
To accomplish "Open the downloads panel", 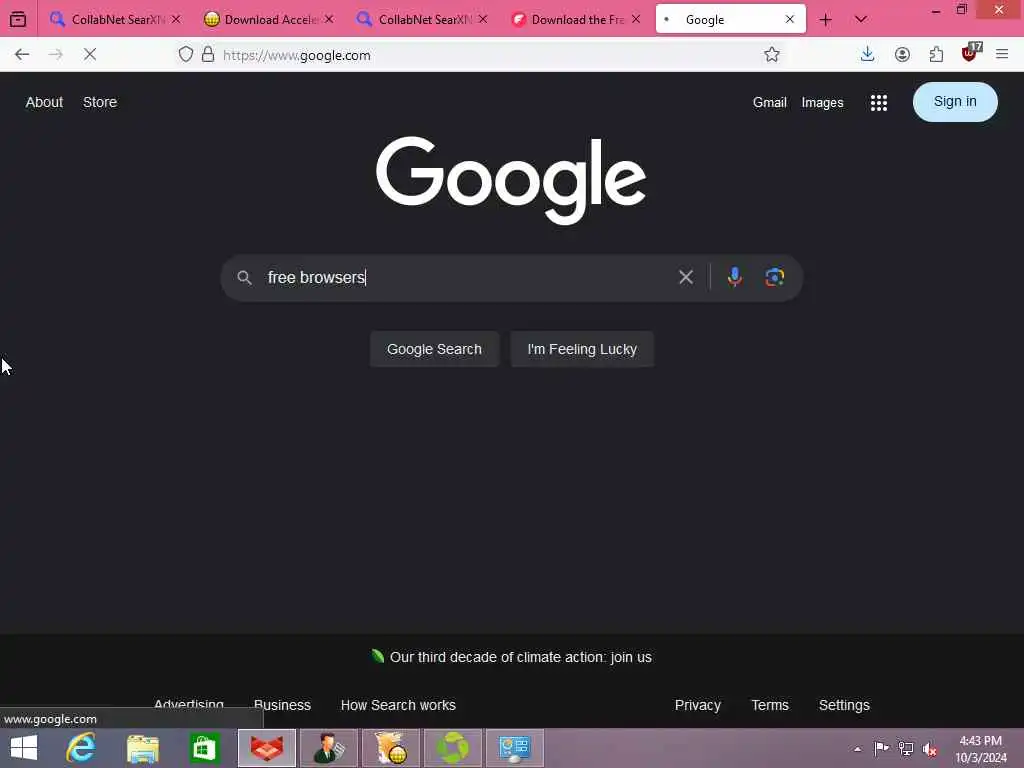I will pos(867,55).
